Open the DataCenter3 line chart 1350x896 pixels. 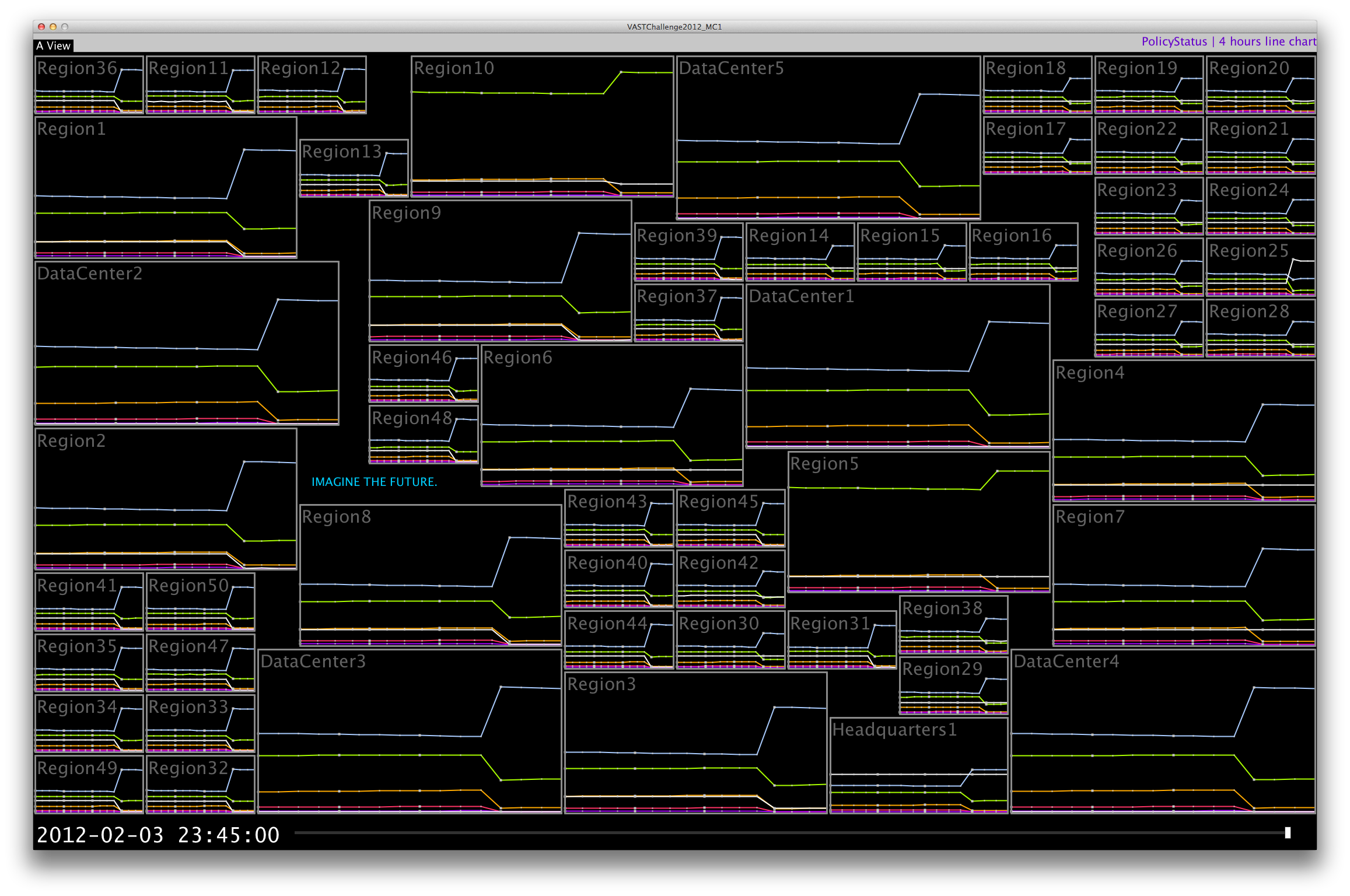point(410,731)
